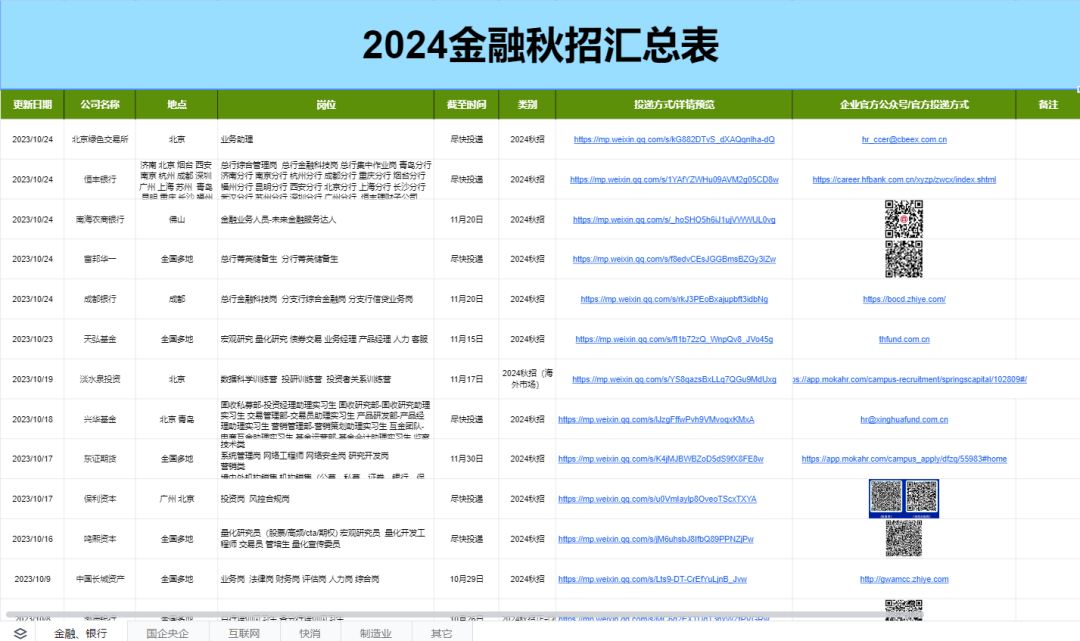1080x641 pixels.
Task: Select the 北京绿色交易所 company cell
Action: [x=100, y=139]
